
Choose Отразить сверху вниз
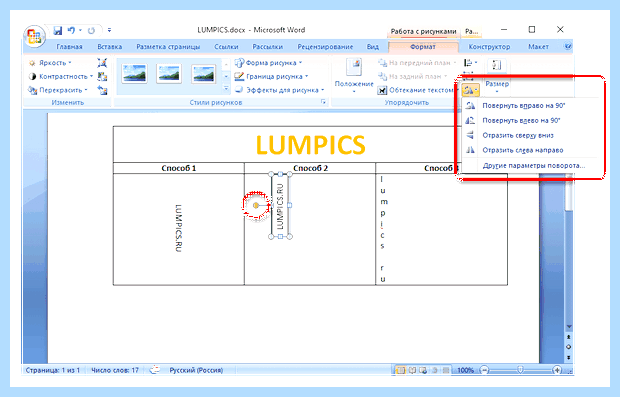tap(530, 135)
